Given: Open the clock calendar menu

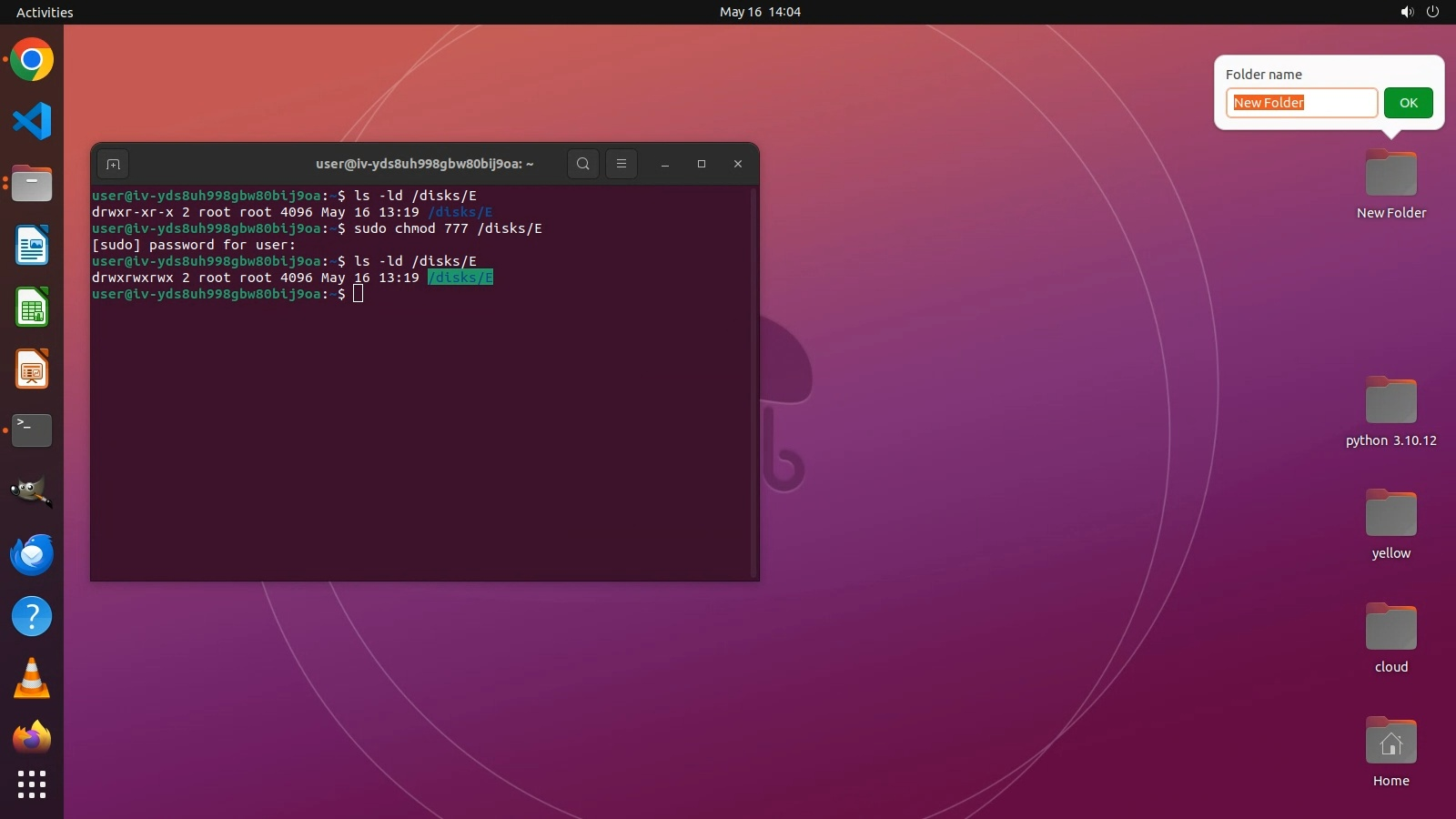Looking at the screenshot, I should (x=760, y=12).
